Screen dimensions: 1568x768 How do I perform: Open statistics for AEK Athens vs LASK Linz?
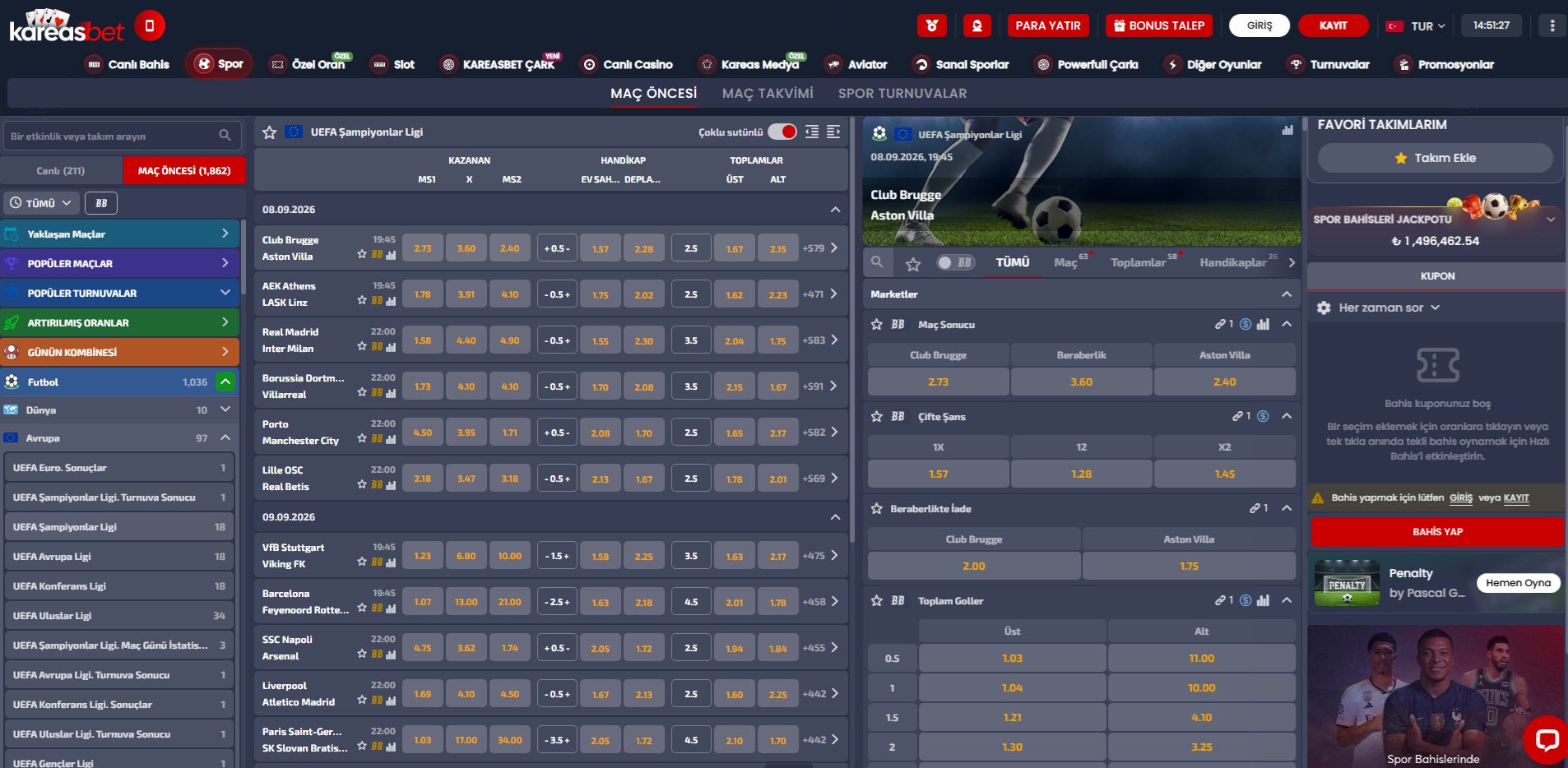tap(391, 301)
